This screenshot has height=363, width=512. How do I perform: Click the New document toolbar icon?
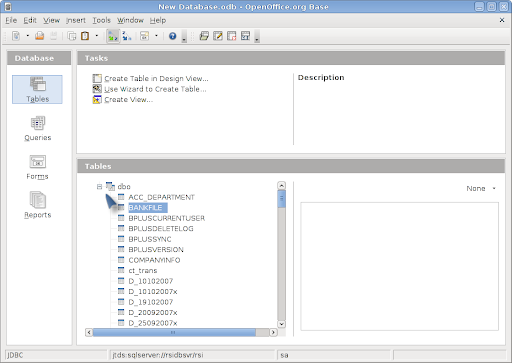point(16,36)
